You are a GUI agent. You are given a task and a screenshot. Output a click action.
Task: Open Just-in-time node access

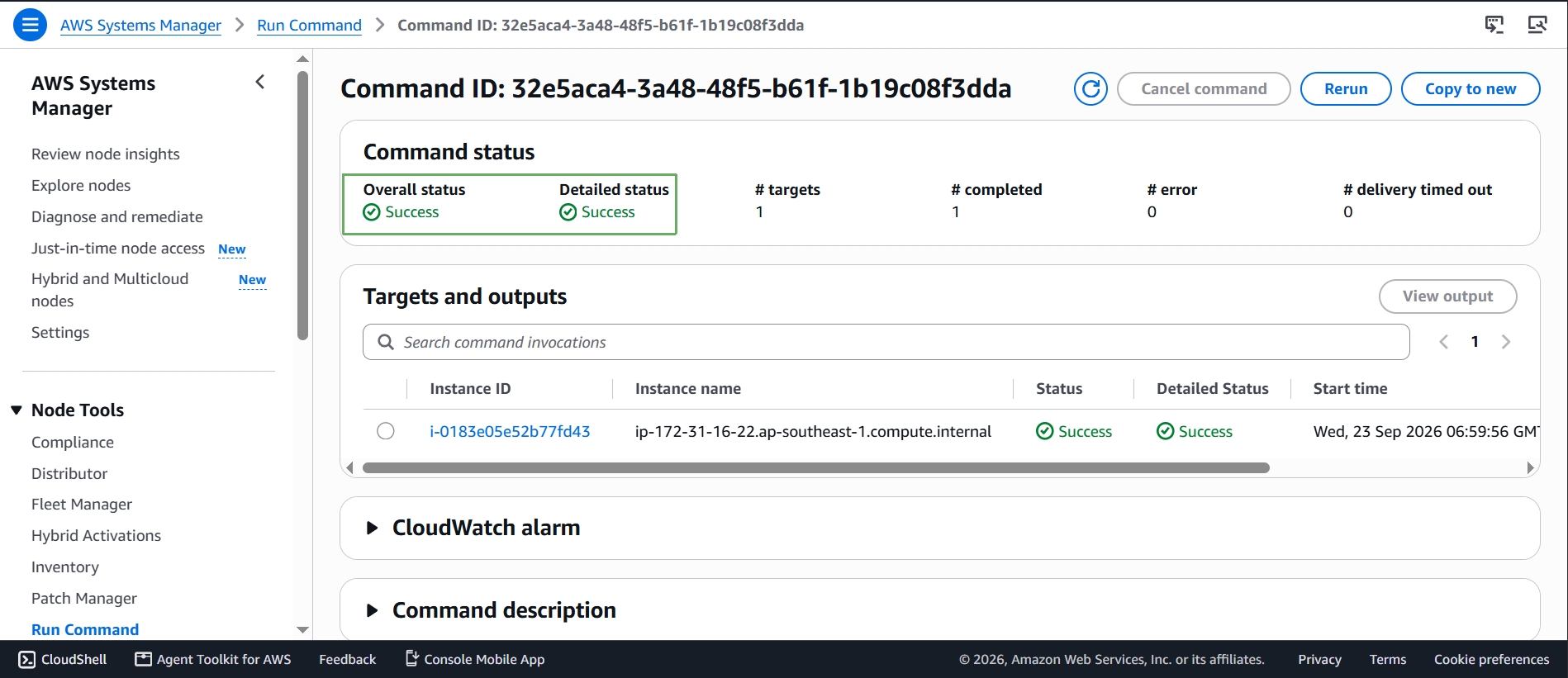point(118,249)
